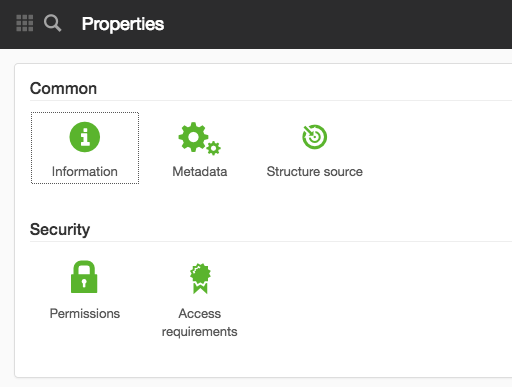Click the Security section heading

(60, 230)
